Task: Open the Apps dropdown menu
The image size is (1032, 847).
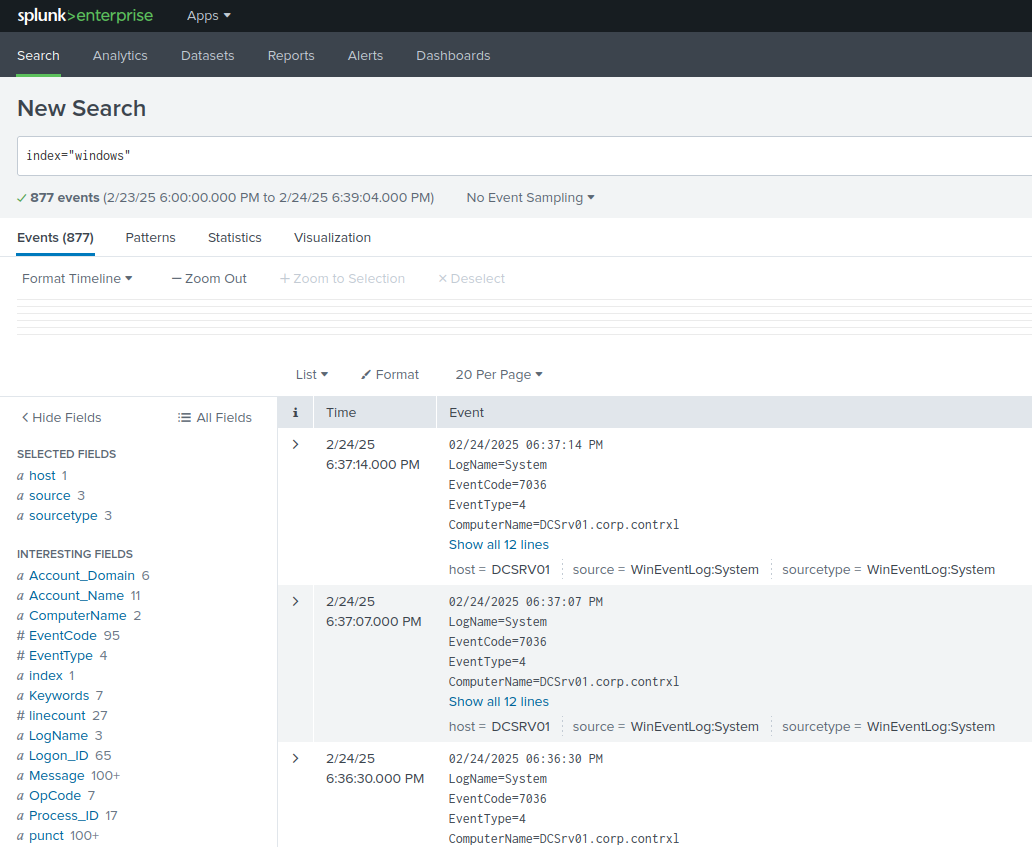Action: pyautogui.click(x=209, y=16)
